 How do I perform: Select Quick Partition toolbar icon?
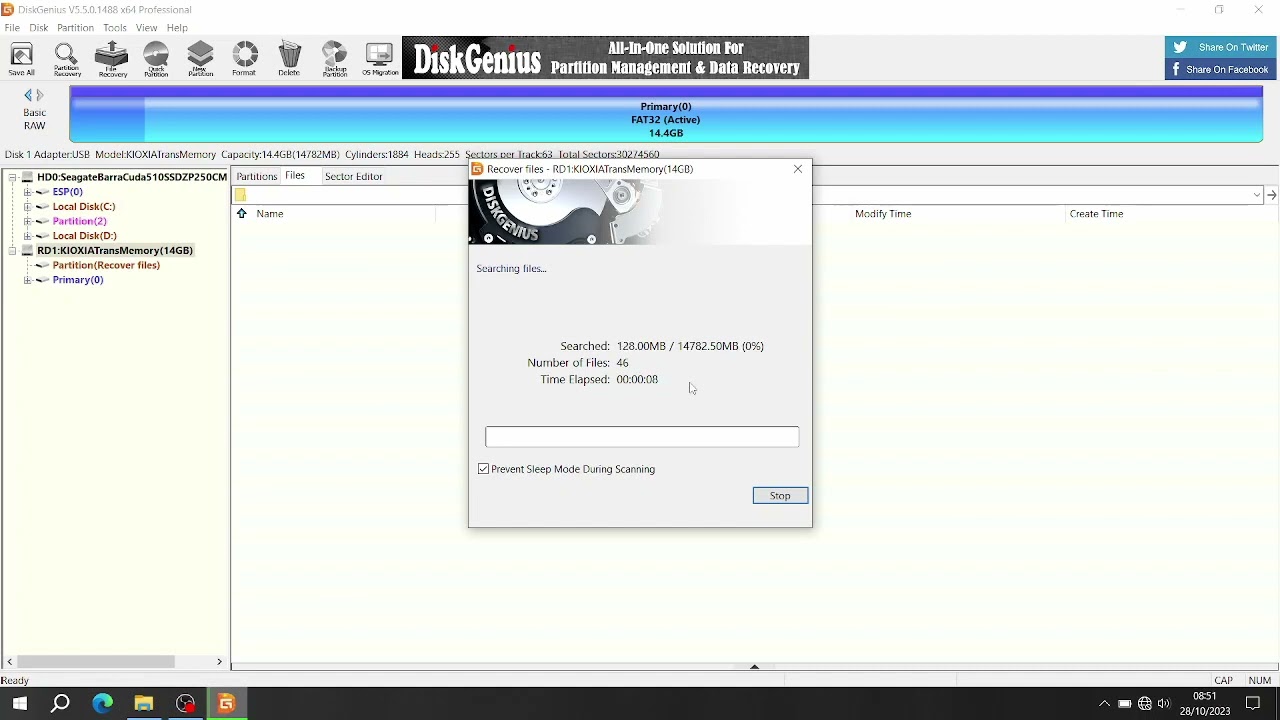pos(156,60)
